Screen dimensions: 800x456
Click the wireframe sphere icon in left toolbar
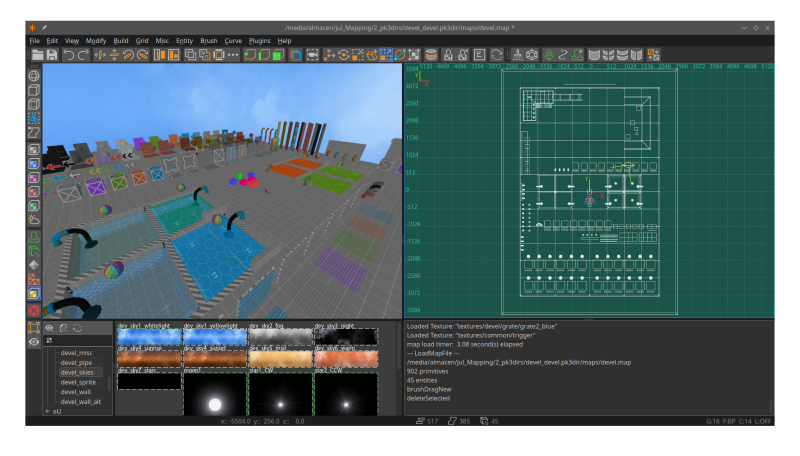(x=33, y=75)
